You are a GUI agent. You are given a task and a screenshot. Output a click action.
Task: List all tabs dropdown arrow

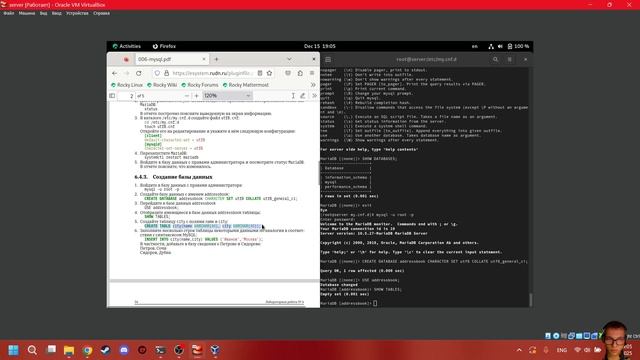pos(289,59)
